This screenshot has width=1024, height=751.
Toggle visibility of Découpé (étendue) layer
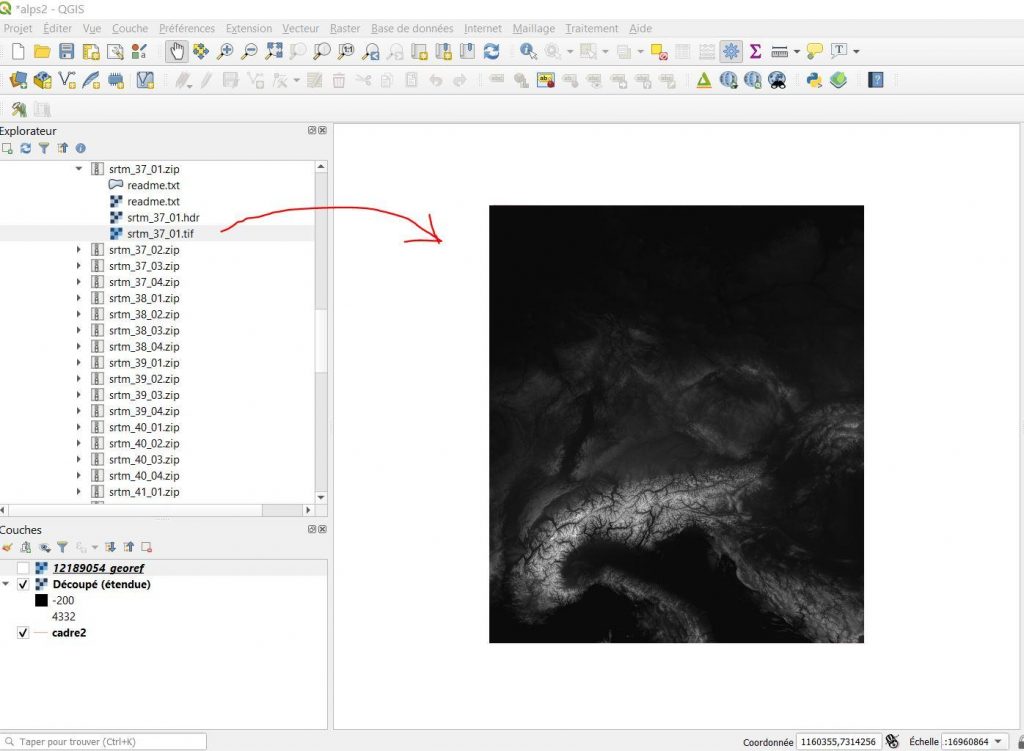click(23, 584)
